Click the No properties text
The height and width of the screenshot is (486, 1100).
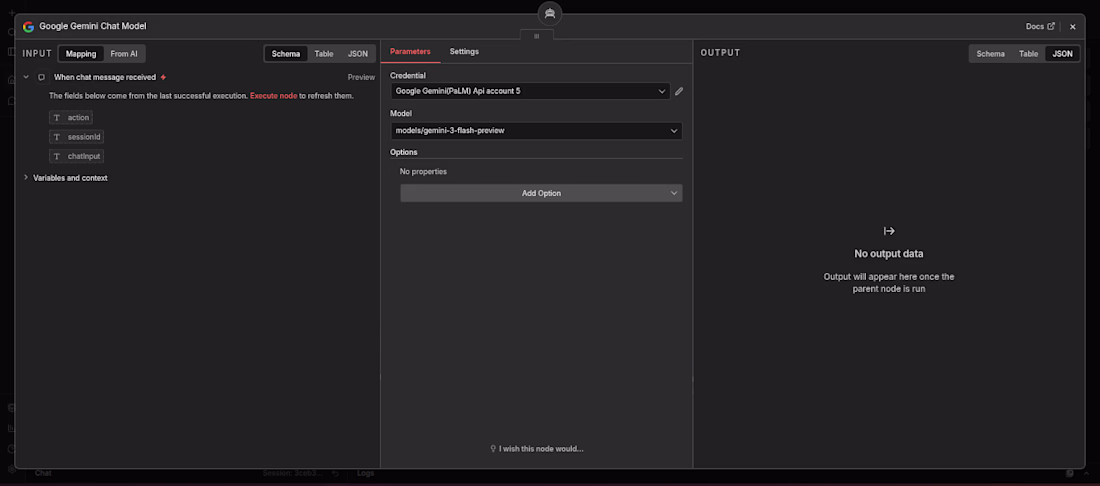click(423, 171)
